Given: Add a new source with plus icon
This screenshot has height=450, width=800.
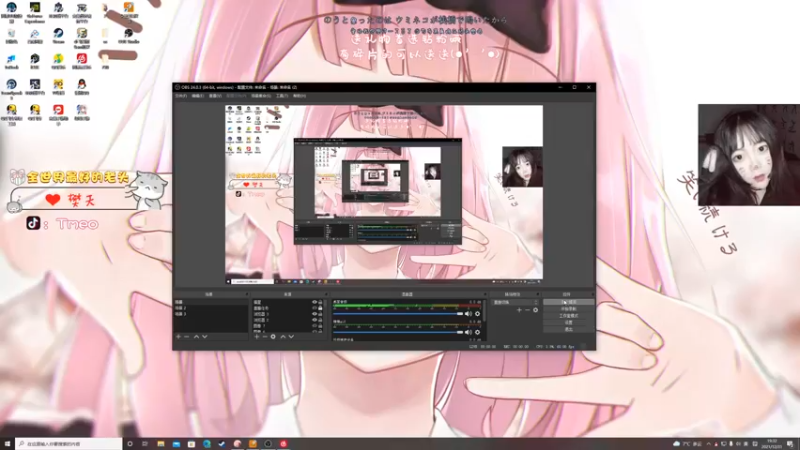Looking at the screenshot, I should click(x=257, y=337).
